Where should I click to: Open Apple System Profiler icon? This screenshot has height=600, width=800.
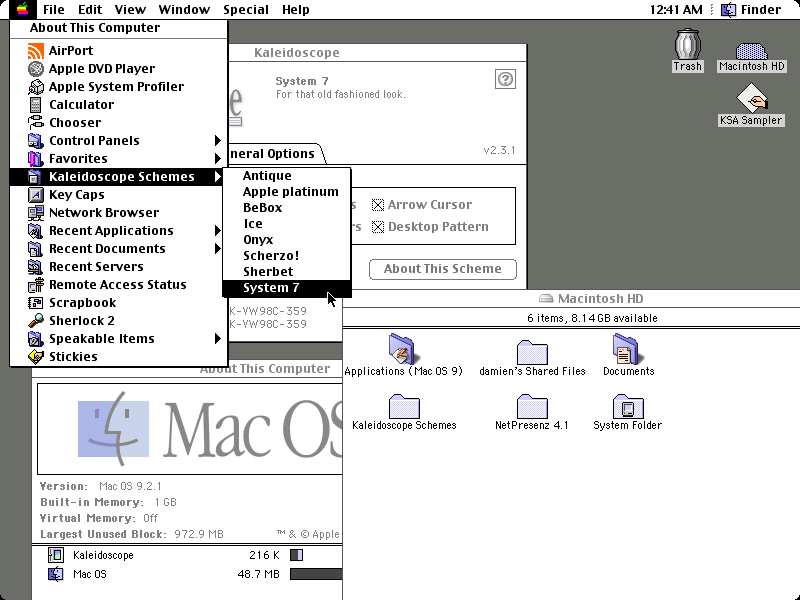(x=35, y=87)
